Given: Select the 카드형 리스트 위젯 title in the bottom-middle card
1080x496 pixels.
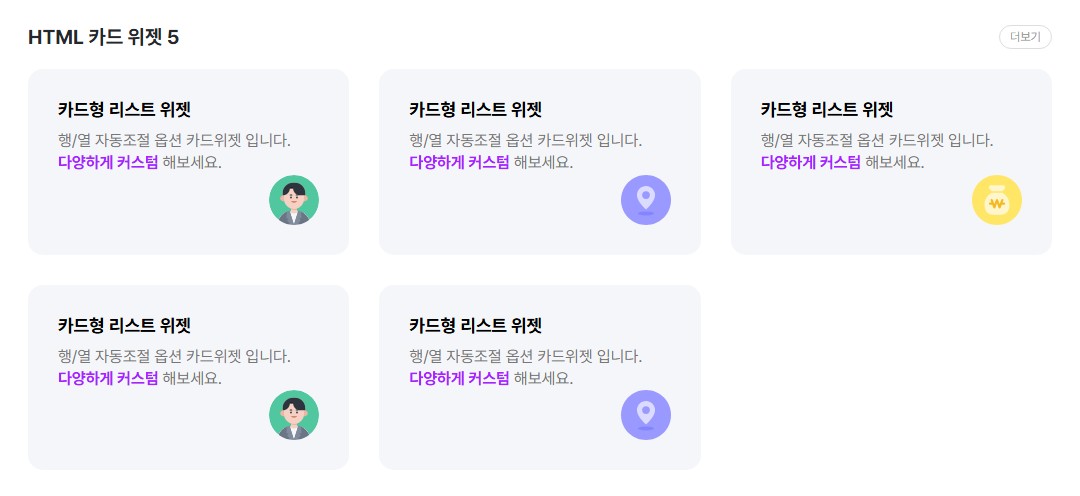Looking at the screenshot, I should (476, 325).
